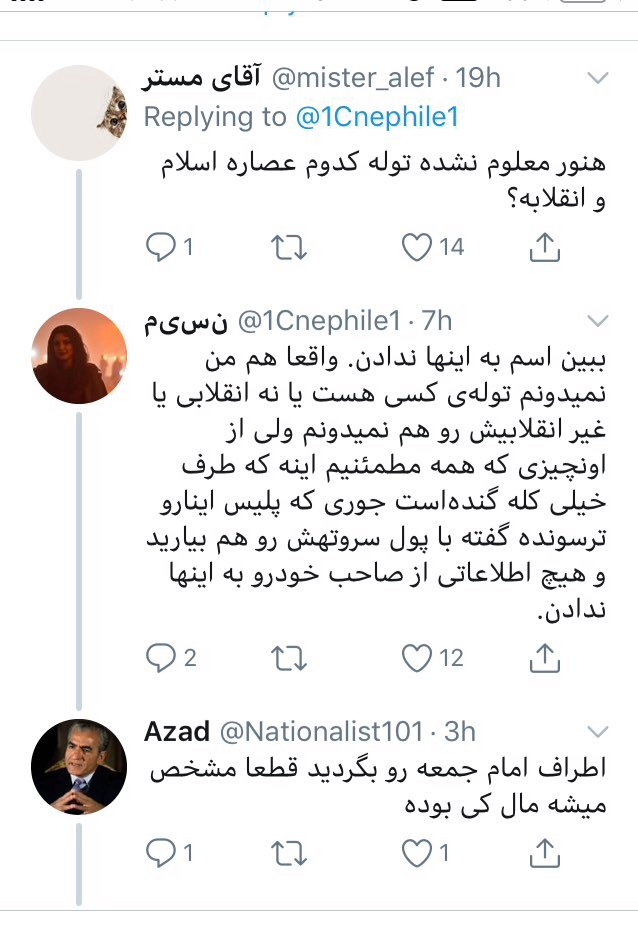638x926 pixels.
Task: Open the @Nationalist101 profile handle
Action: [321, 731]
